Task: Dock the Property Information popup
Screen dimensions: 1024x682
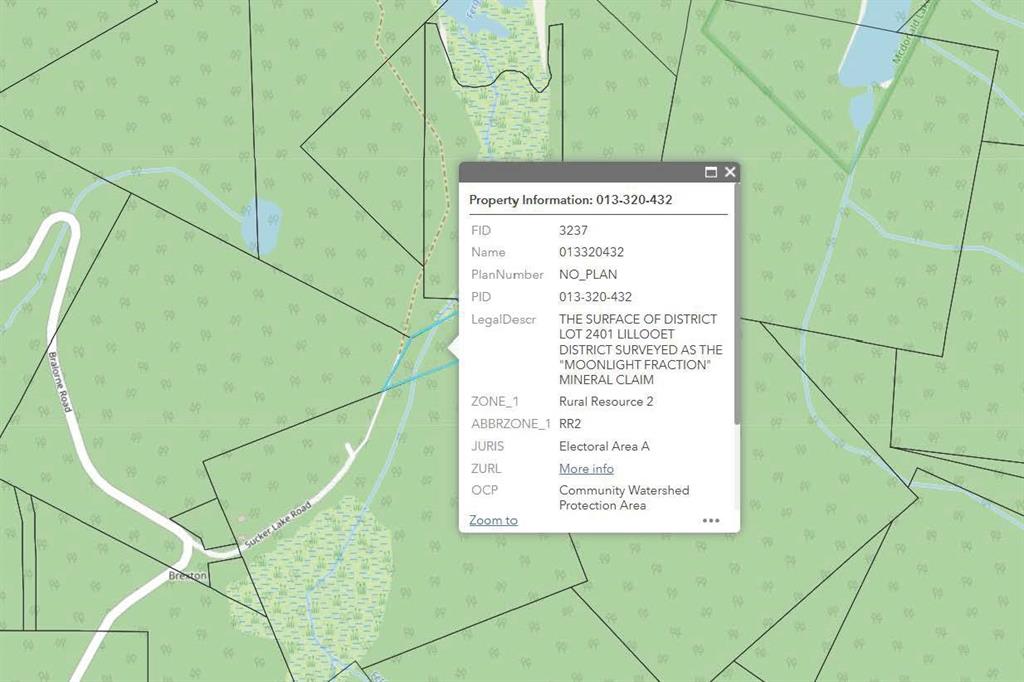Action: click(x=712, y=172)
